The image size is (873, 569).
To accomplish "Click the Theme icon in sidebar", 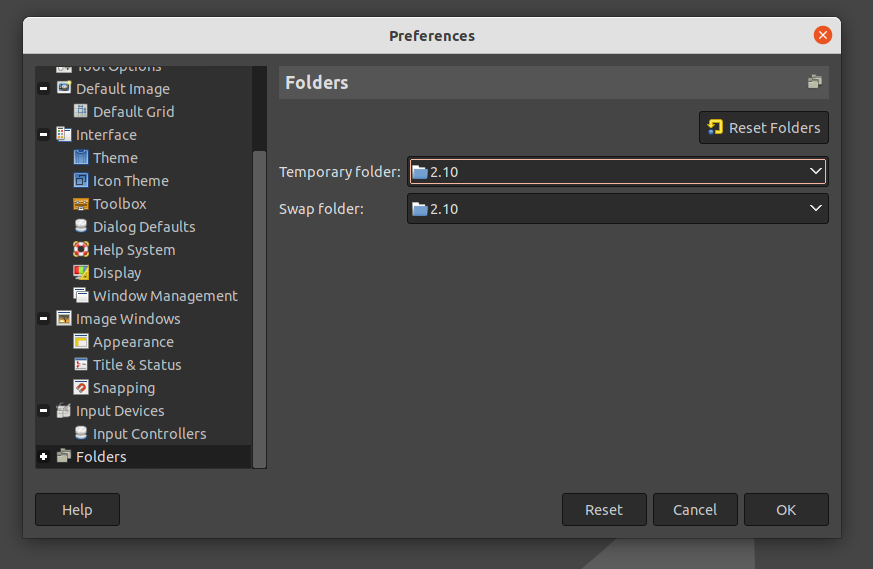I will [x=81, y=158].
